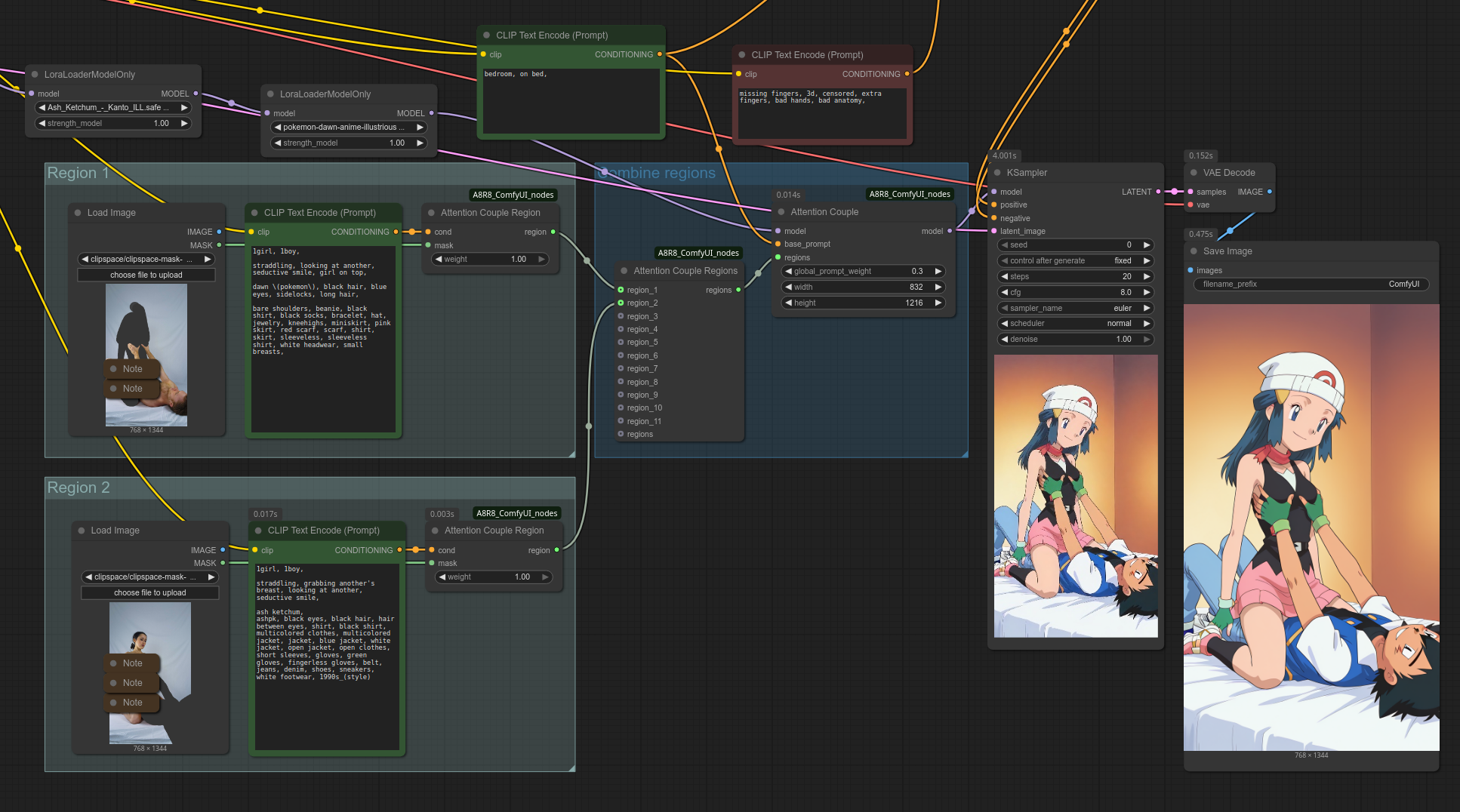Decrease KSampler denoise with left arrow

pos(1005,339)
